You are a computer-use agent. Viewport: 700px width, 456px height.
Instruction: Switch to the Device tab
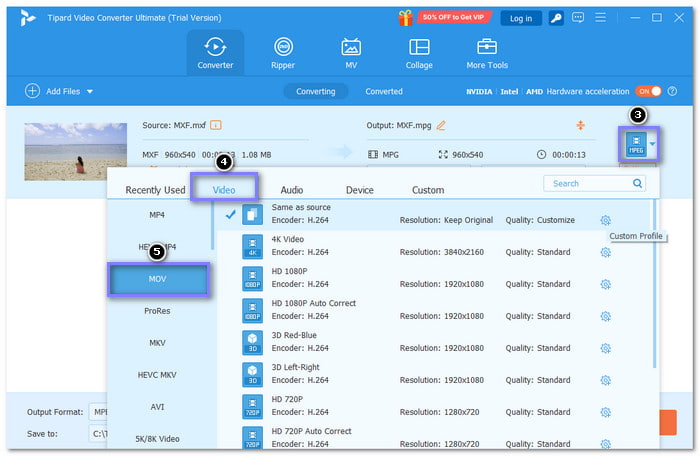tap(359, 190)
